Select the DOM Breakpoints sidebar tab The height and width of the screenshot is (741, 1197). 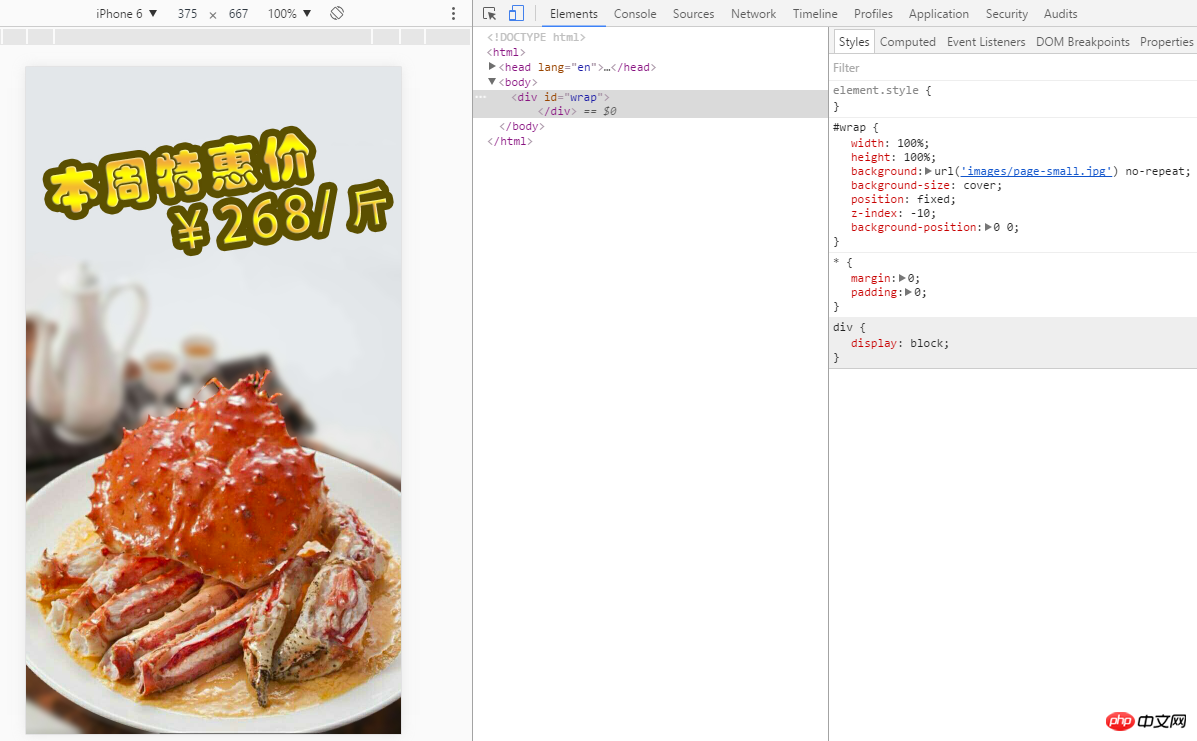1082,42
